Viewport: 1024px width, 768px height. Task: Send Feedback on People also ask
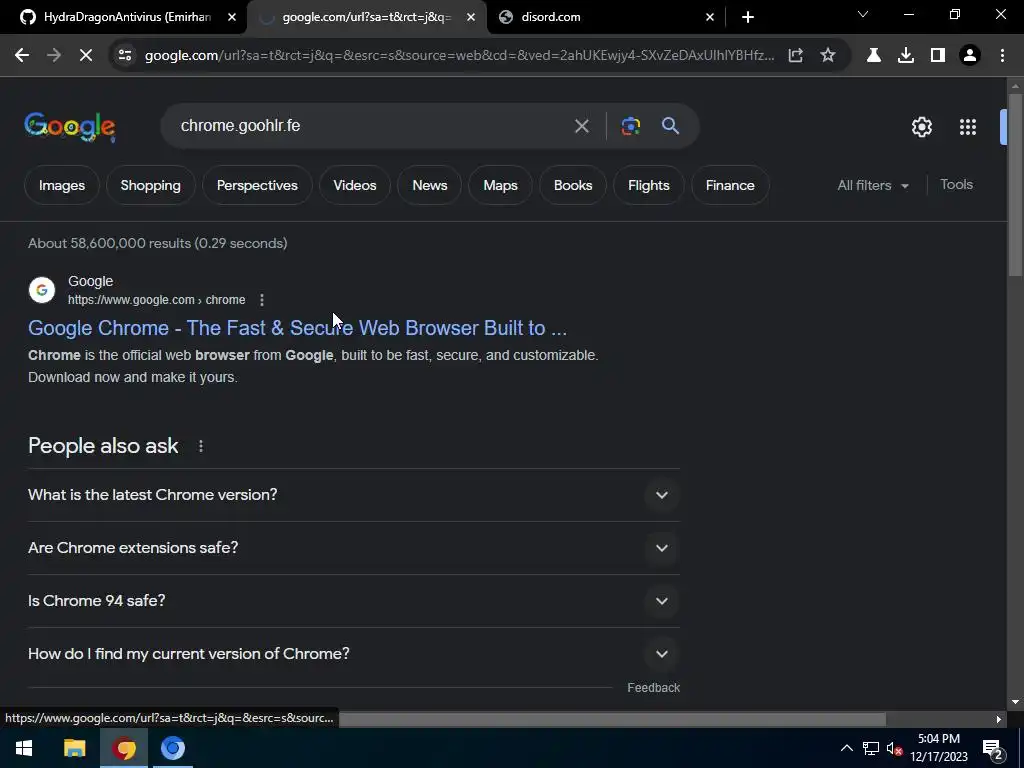click(654, 688)
